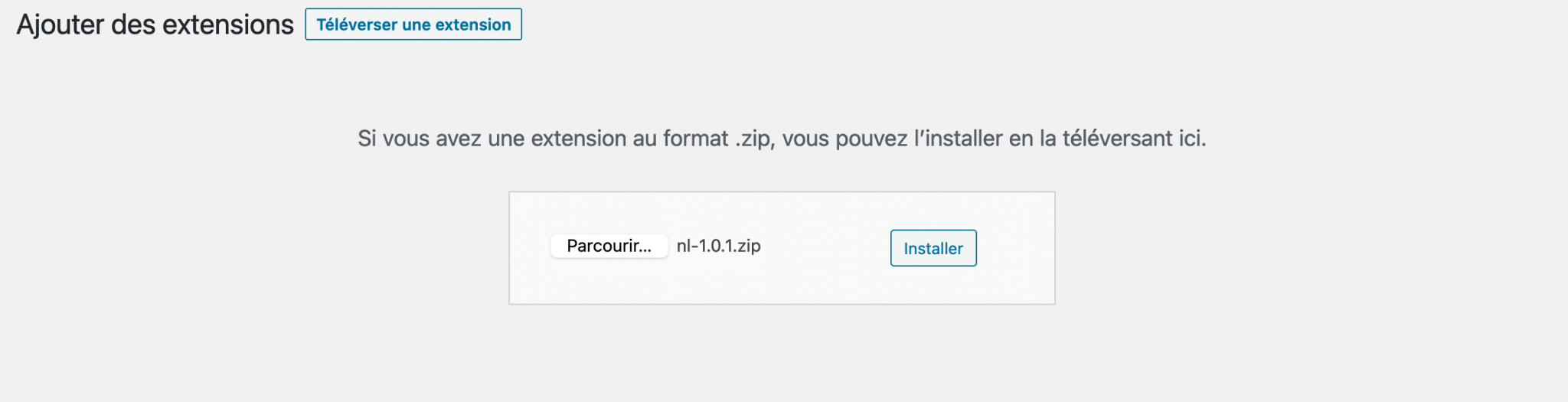Click the word 'format' in the instruction text
This screenshot has width=1568, height=402.
point(695,139)
